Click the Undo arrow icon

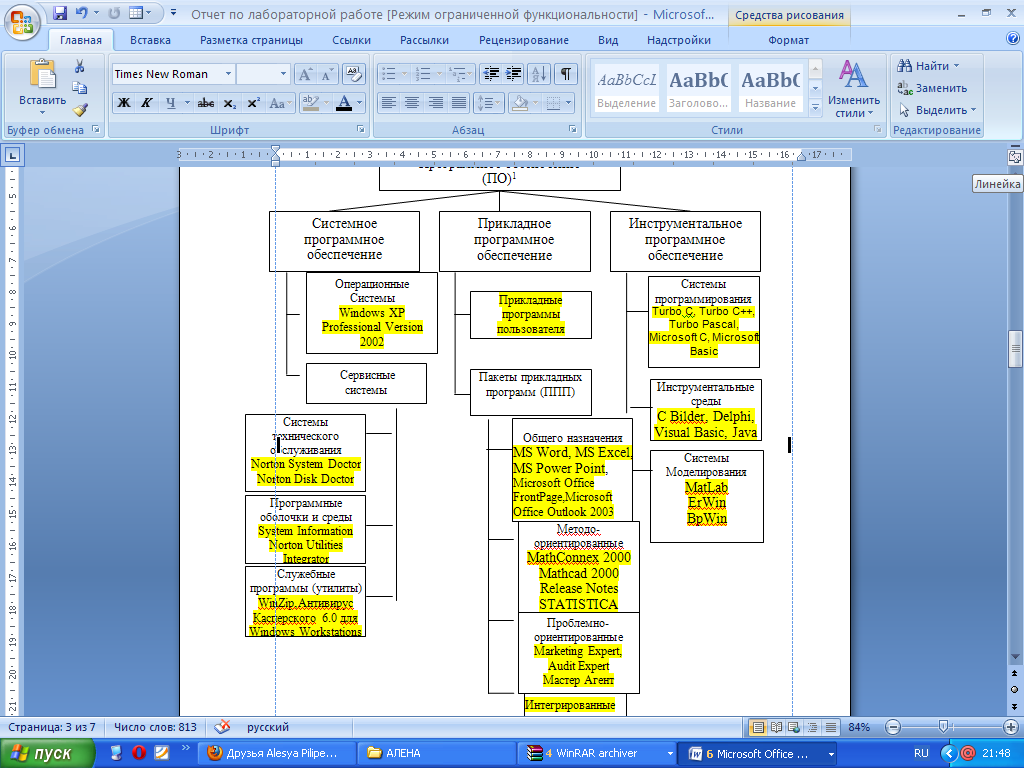click(x=82, y=12)
